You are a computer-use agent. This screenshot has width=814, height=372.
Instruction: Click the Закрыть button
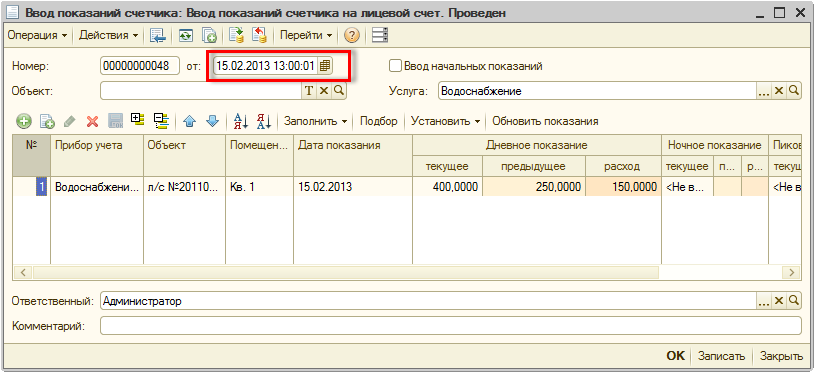click(x=781, y=356)
